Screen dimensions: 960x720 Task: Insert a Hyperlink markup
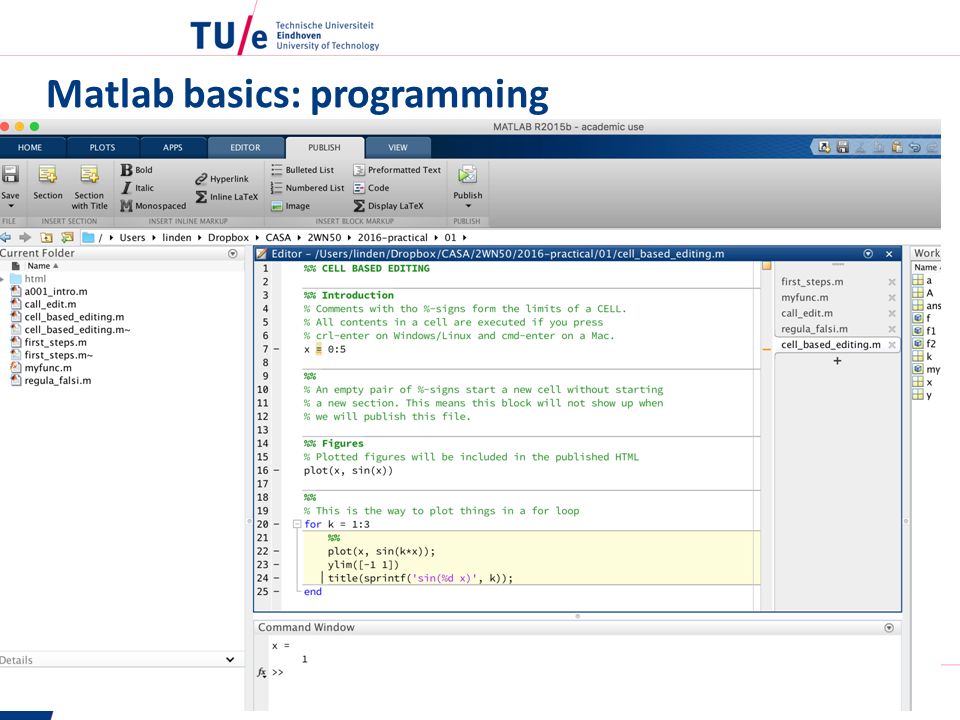[222, 179]
